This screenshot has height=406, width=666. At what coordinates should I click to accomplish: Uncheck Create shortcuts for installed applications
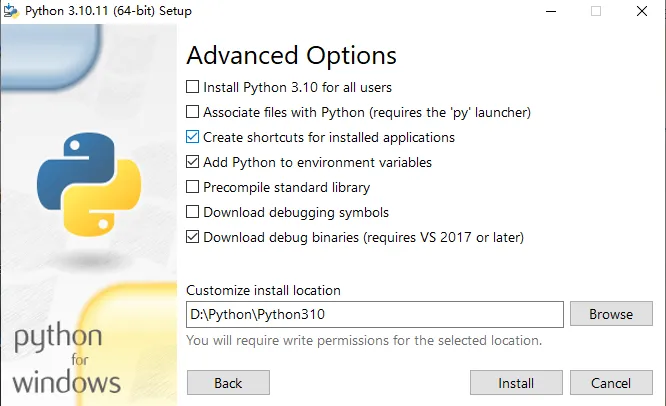[x=194, y=137]
